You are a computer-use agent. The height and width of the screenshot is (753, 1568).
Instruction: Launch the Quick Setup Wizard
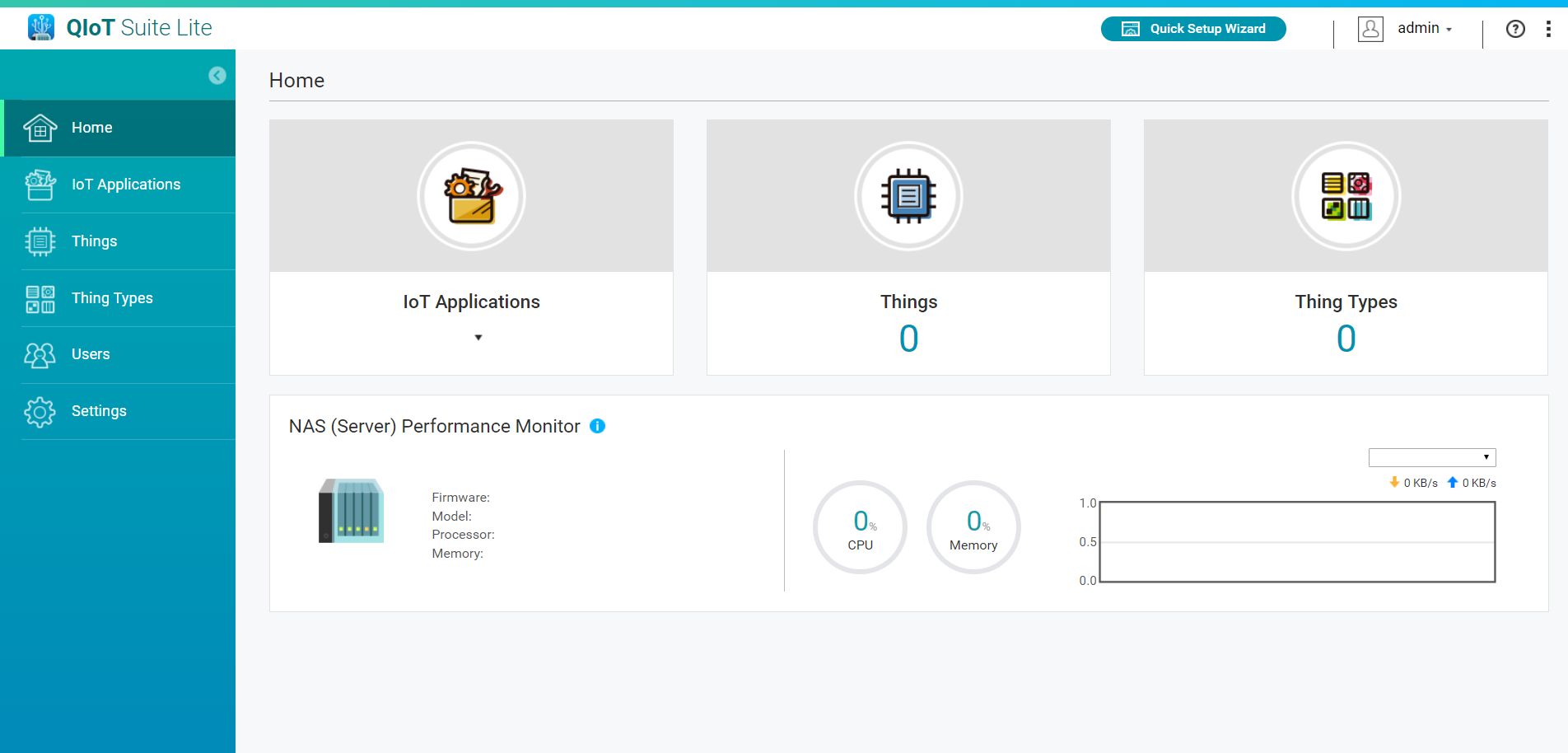1193,29
